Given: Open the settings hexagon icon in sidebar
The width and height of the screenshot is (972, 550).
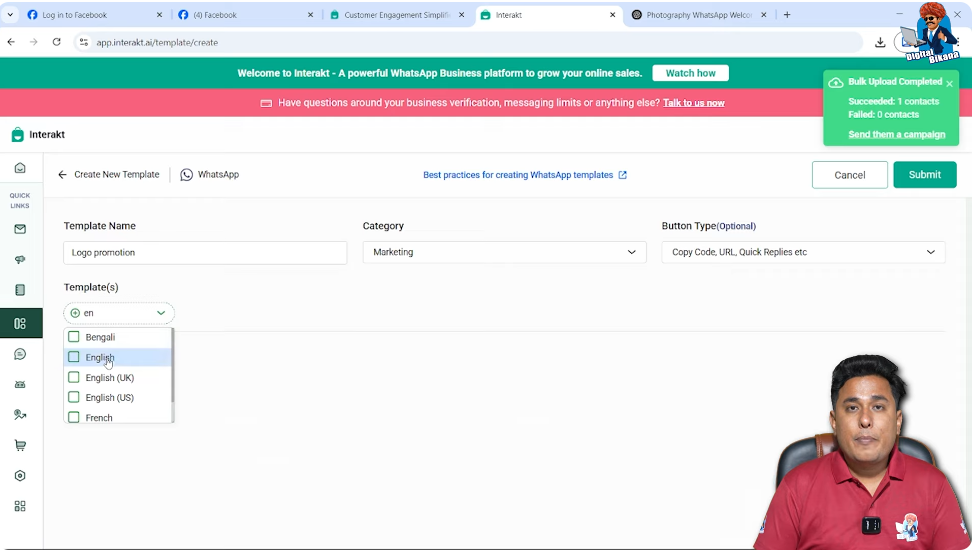Looking at the screenshot, I should [x=20, y=476].
